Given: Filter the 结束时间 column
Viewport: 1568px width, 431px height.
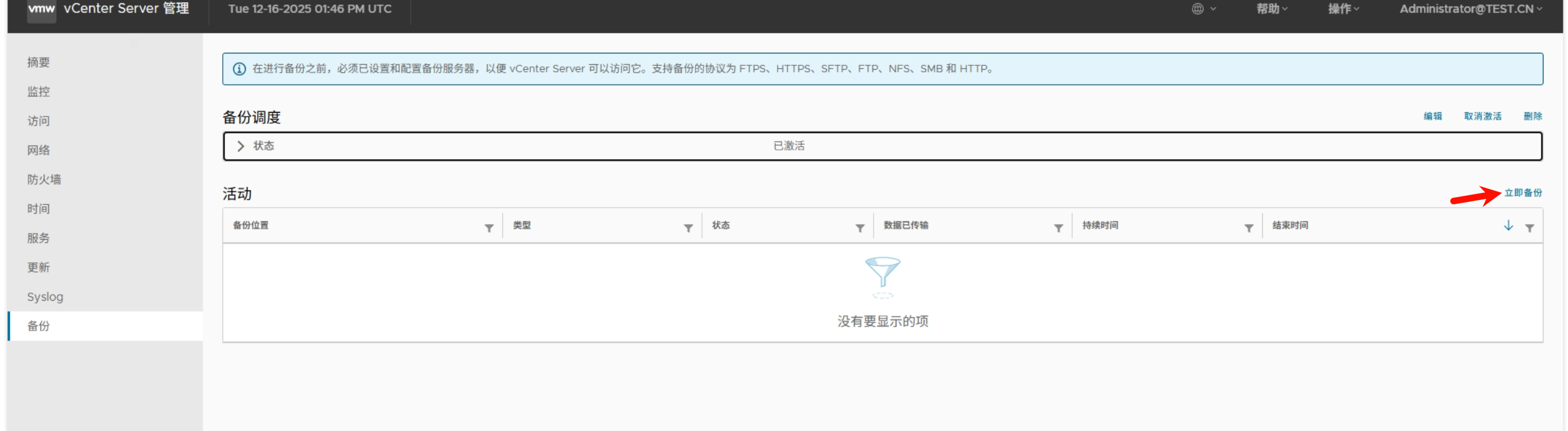Looking at the screenshot, I should 1529,228.
